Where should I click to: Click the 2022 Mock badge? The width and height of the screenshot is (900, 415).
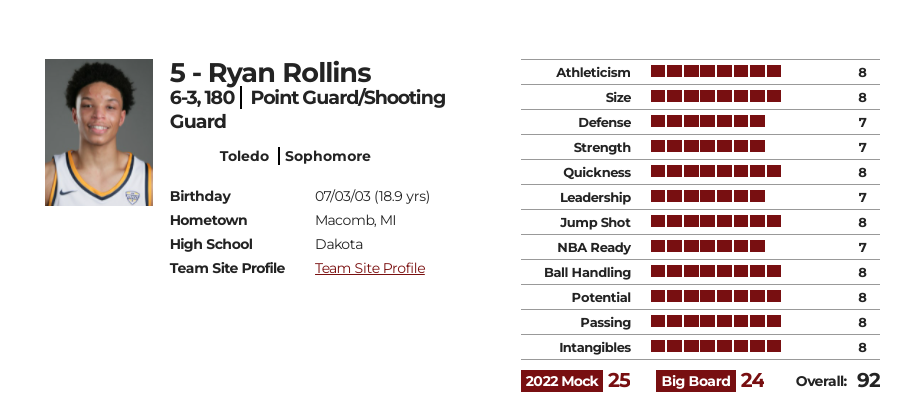point(562,381)
